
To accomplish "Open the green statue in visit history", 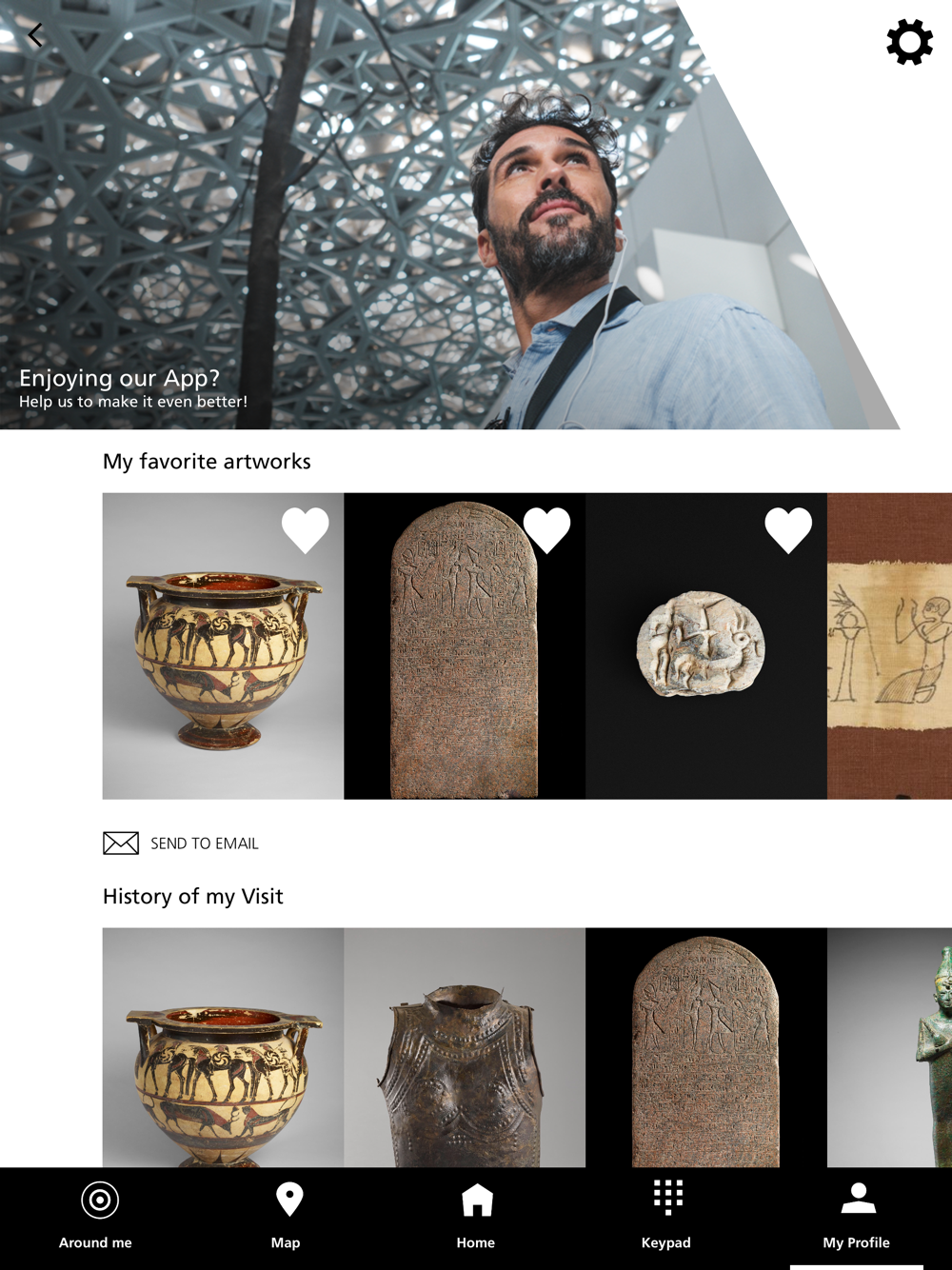I will 889,1047.
